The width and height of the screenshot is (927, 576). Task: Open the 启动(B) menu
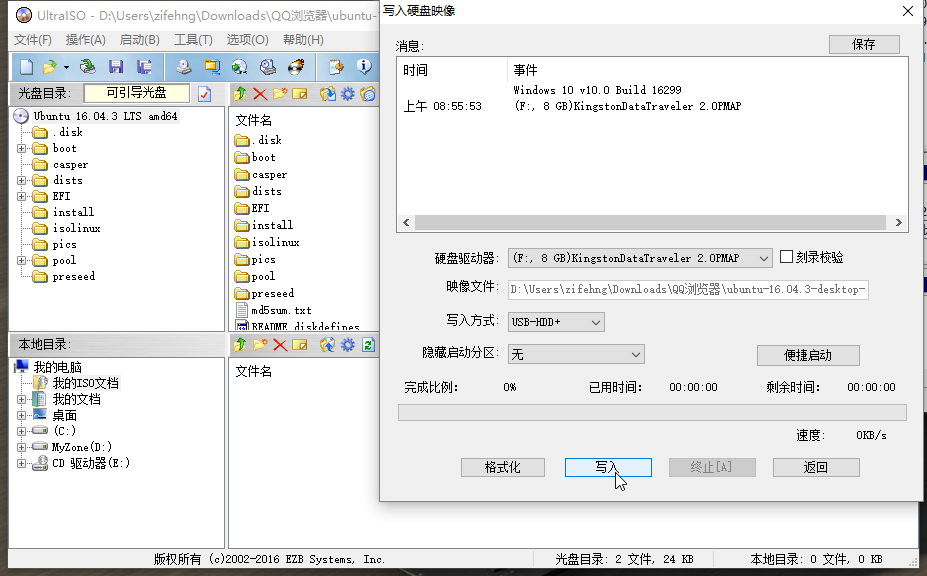tap(140, 40)
